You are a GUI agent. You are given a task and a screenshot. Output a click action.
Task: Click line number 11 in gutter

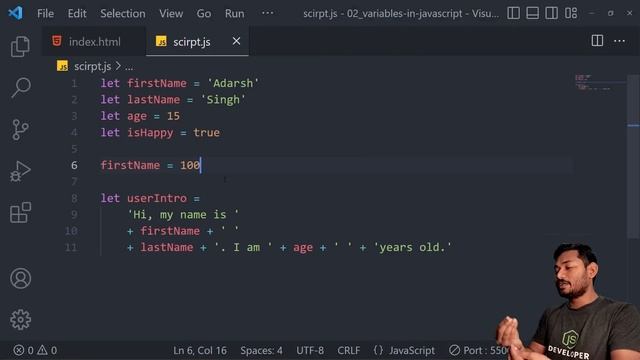pos(71,247)
